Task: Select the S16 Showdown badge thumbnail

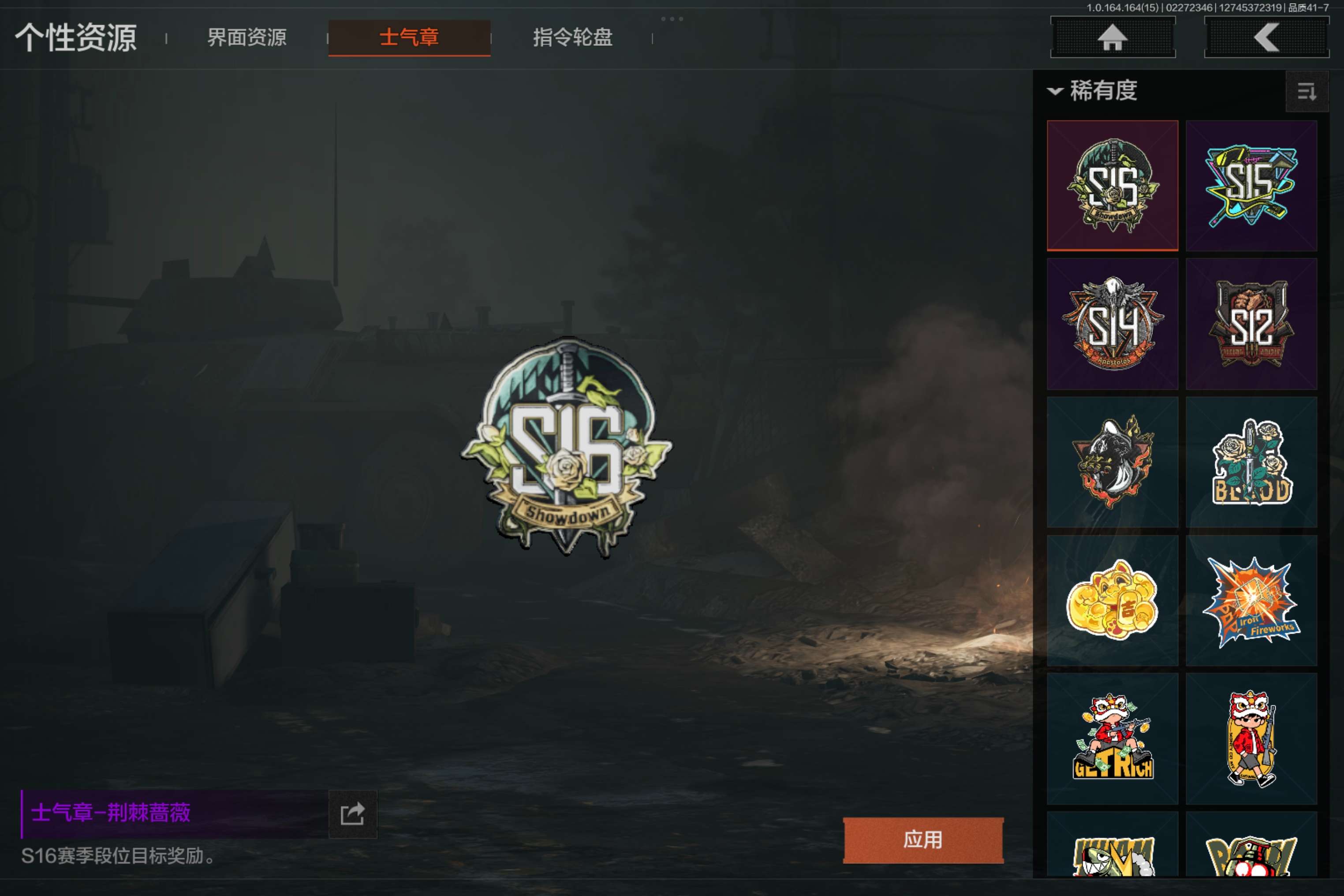Action: coord(1112,186)
